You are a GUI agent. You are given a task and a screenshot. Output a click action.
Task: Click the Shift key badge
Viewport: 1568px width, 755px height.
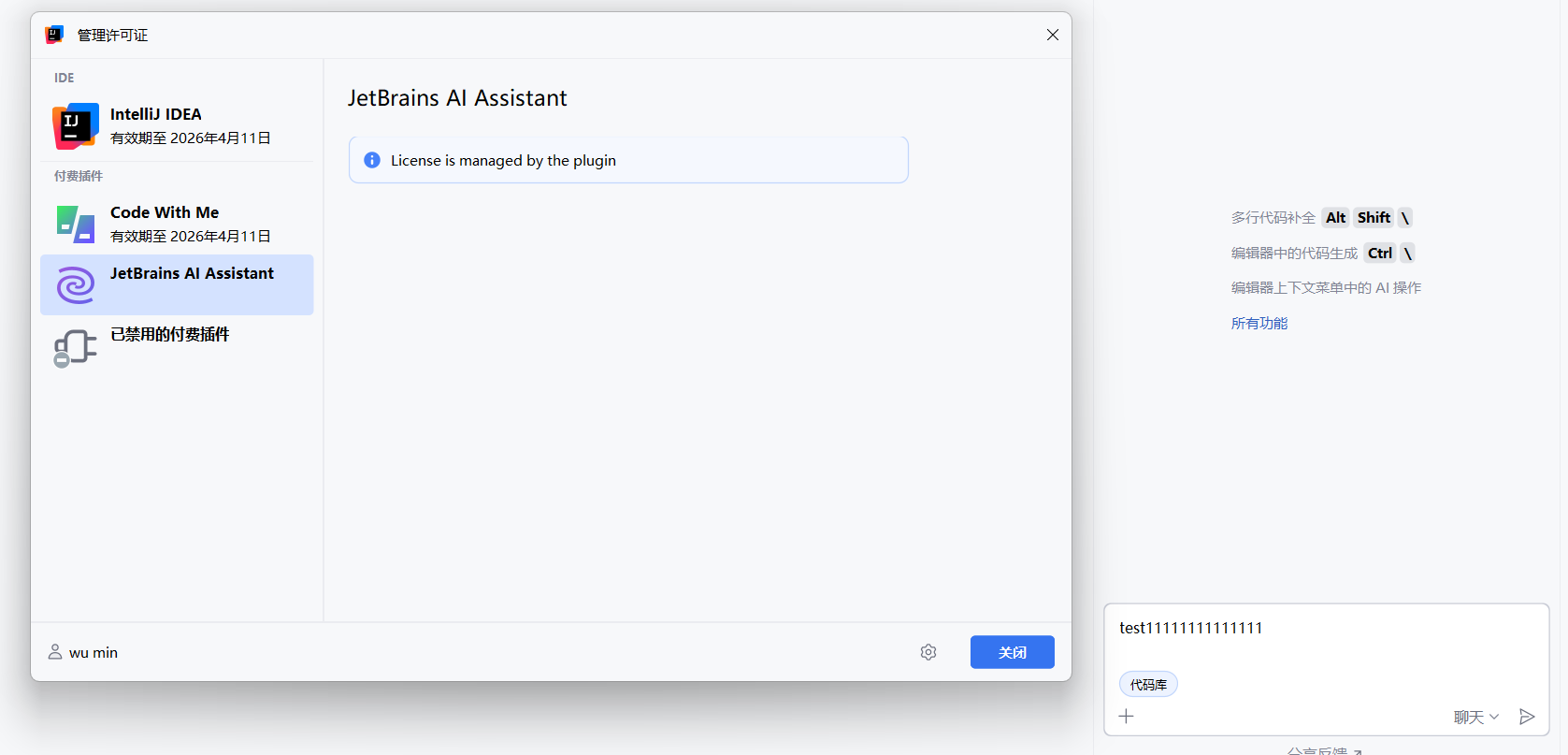1374,217
